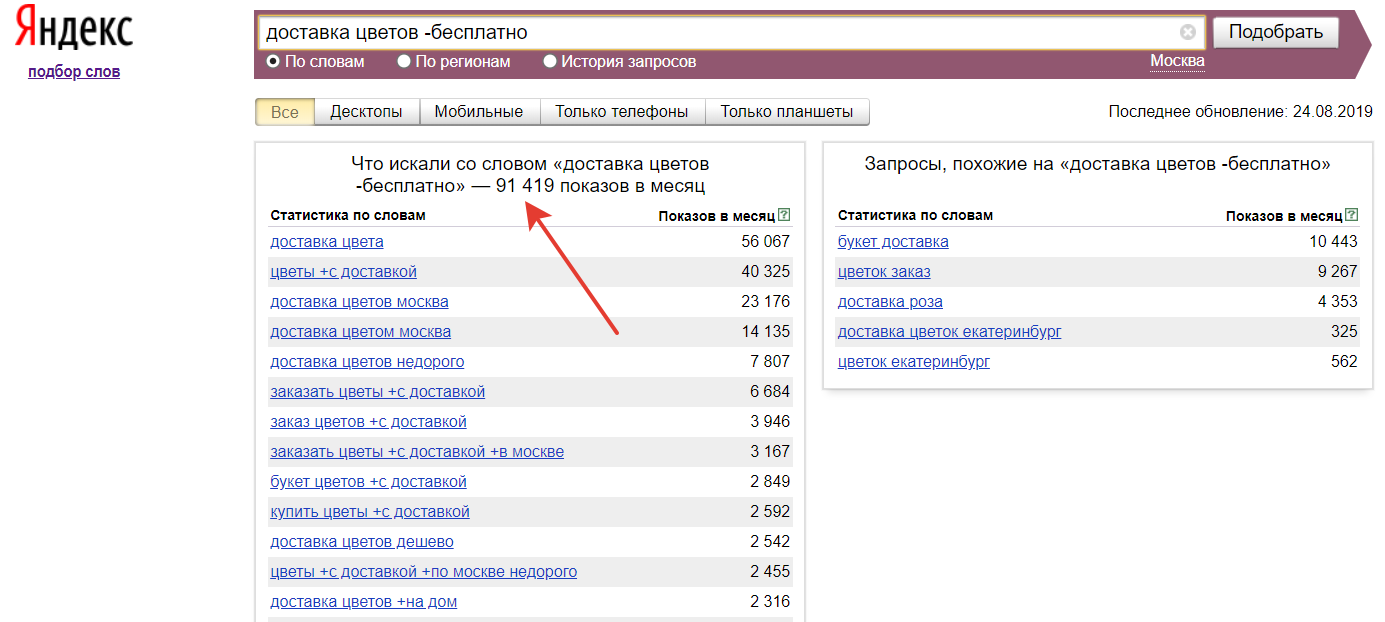Clear the search field with the X icon
Image resolution: width=1385 pixels, height=622 pixels.
[x=1187, y=32]
